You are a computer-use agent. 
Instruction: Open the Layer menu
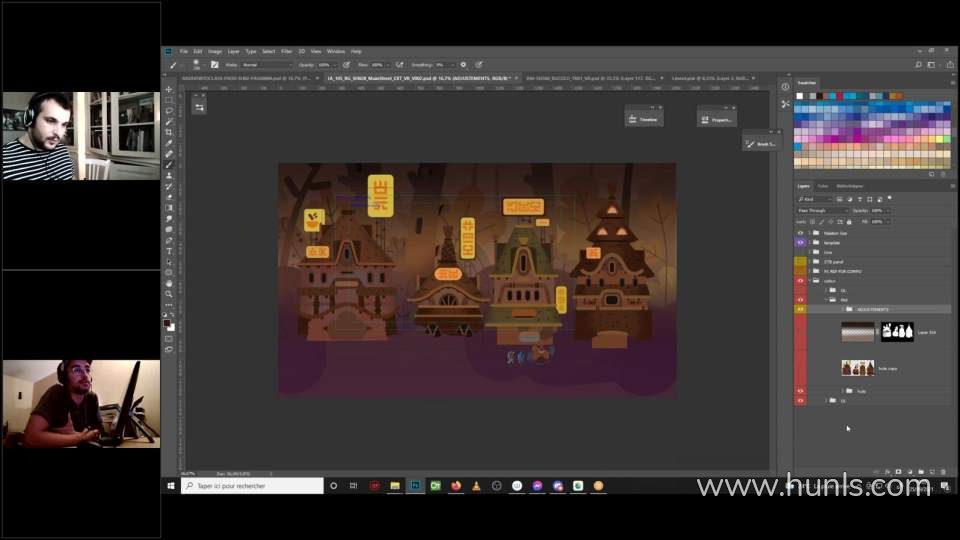click(233, 51)
